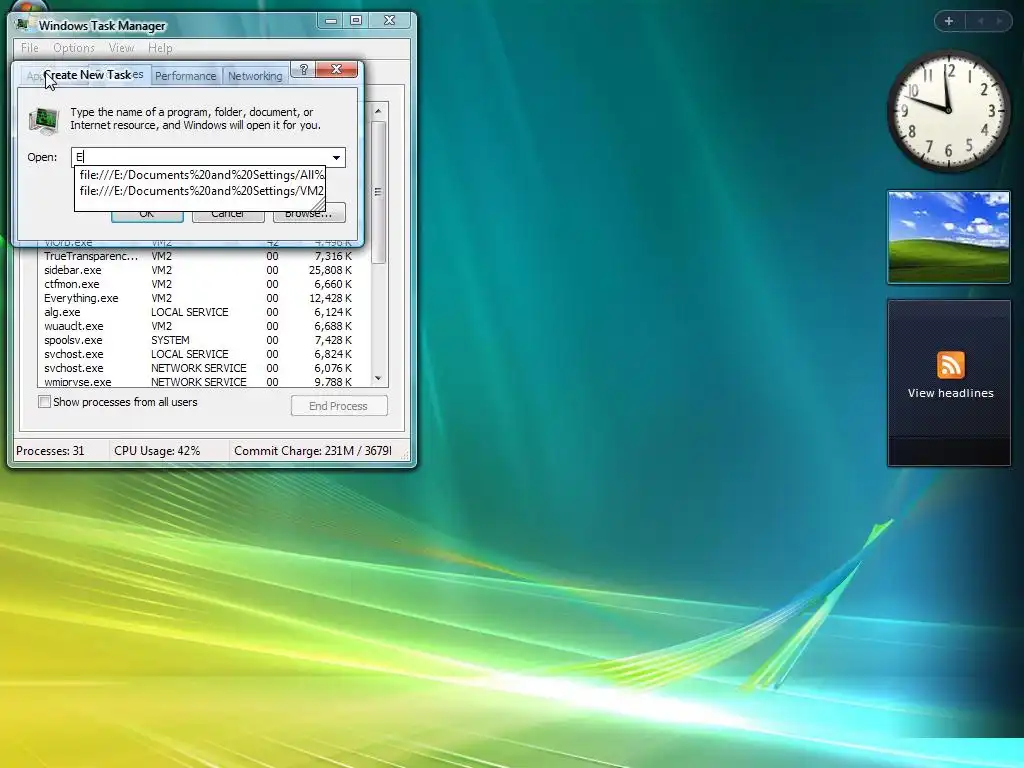The image size is (1024, 768).
Task: Click the sidebar next page arrow
Action: click(999, 21)
